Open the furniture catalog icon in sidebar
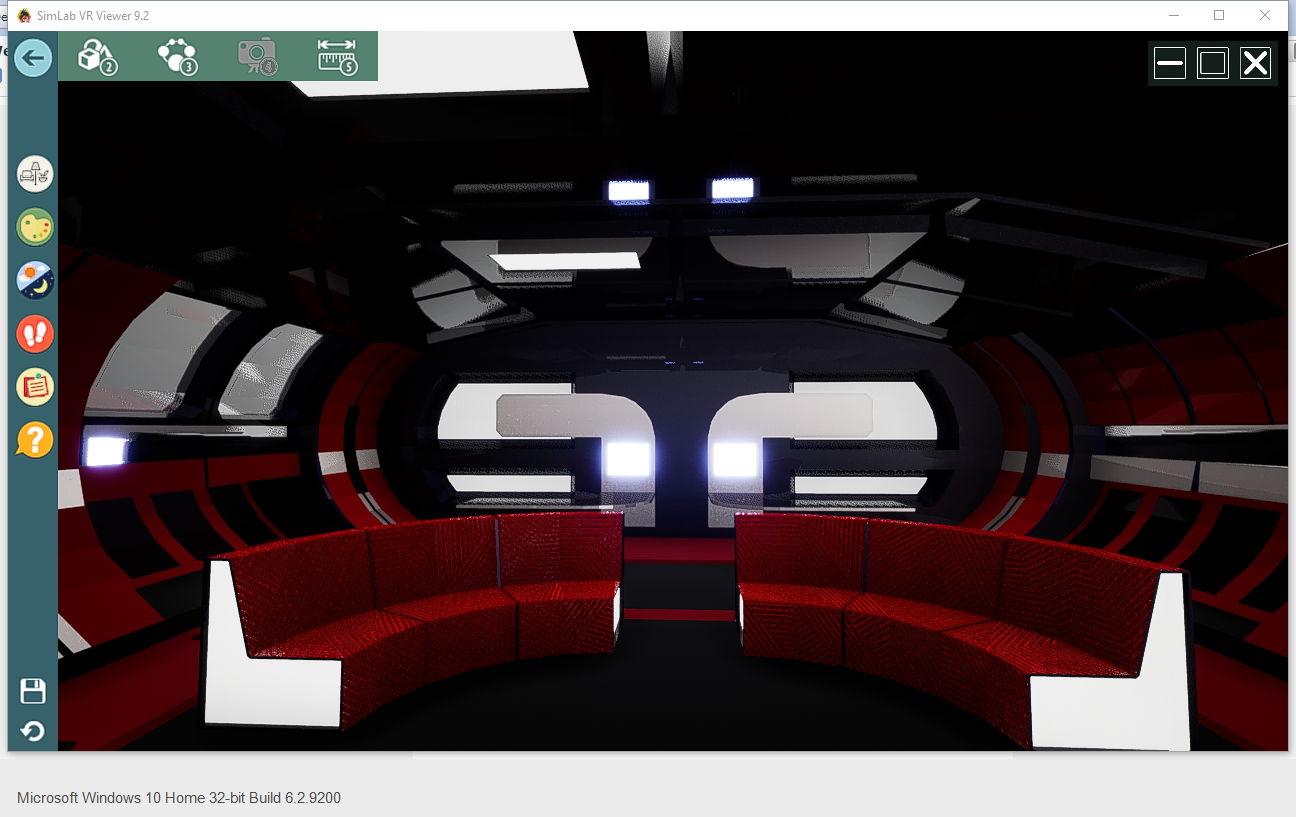The image size is (1296, 817). coord(35,174)
